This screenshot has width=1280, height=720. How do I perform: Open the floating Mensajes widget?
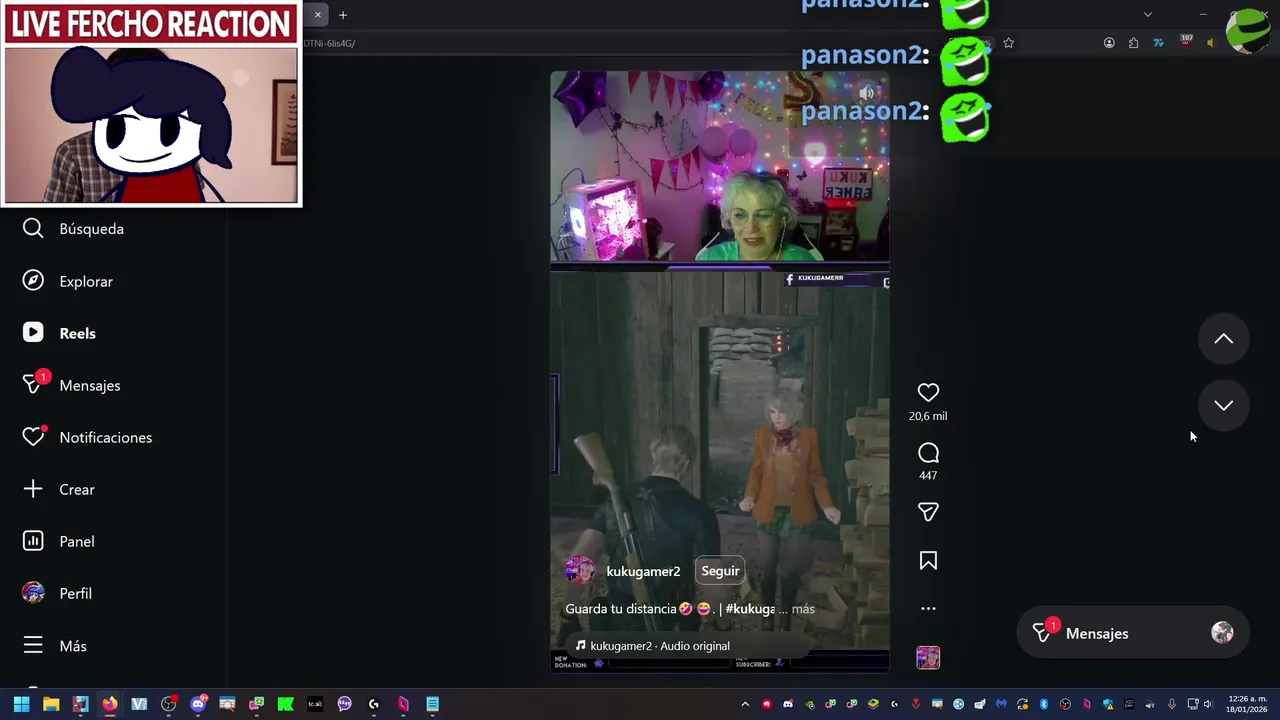point(1132,633)
